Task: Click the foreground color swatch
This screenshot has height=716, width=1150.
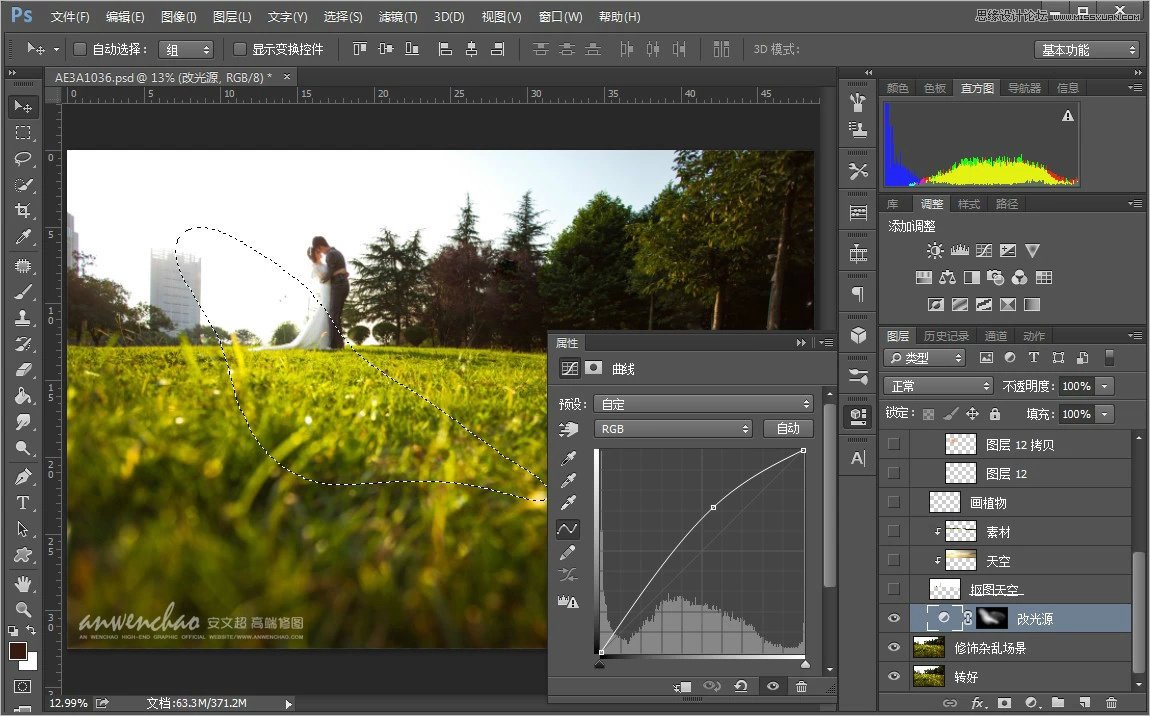Action: (x=18, y=651)
